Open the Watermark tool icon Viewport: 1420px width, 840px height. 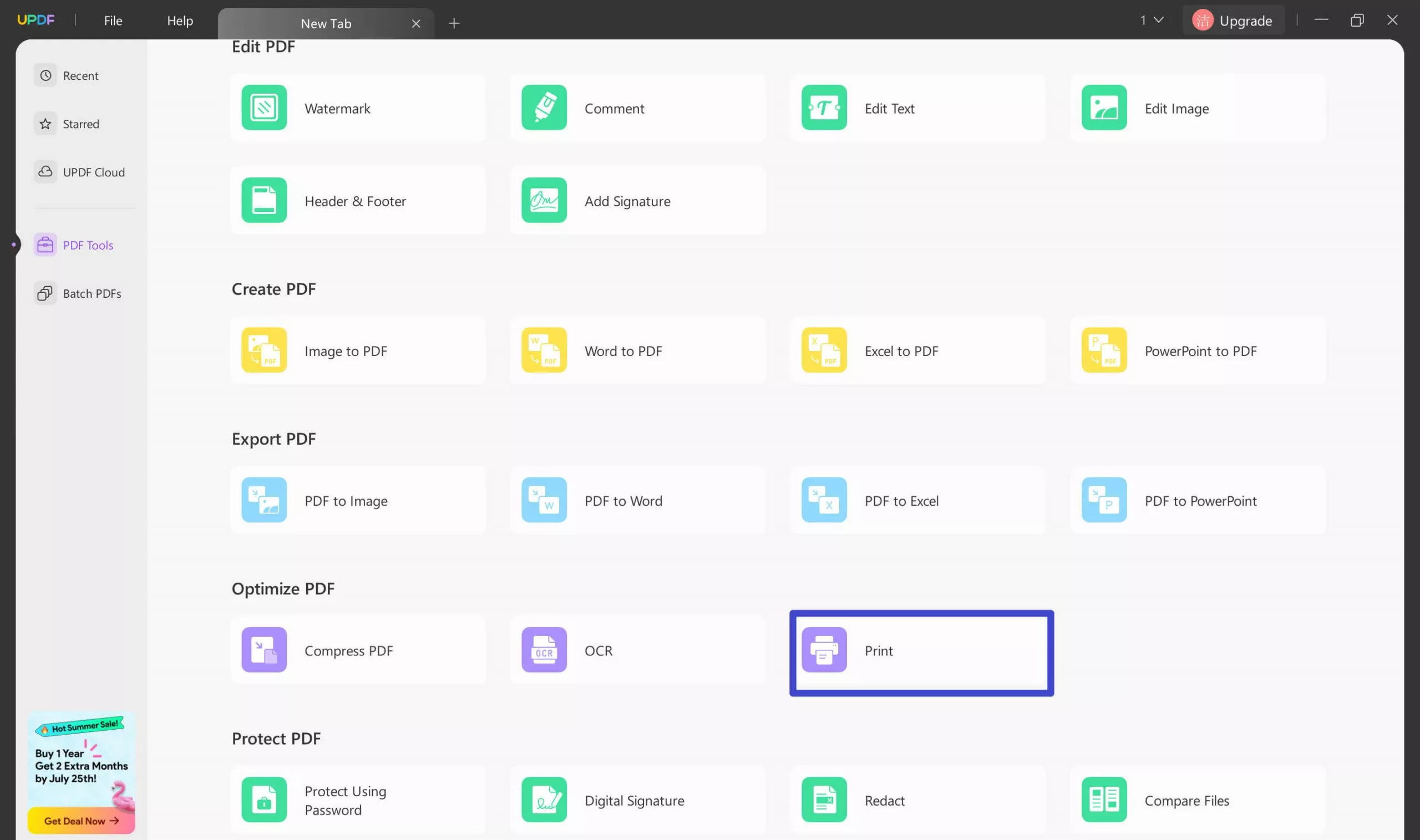pyautogui.click(x=264, y=108)
